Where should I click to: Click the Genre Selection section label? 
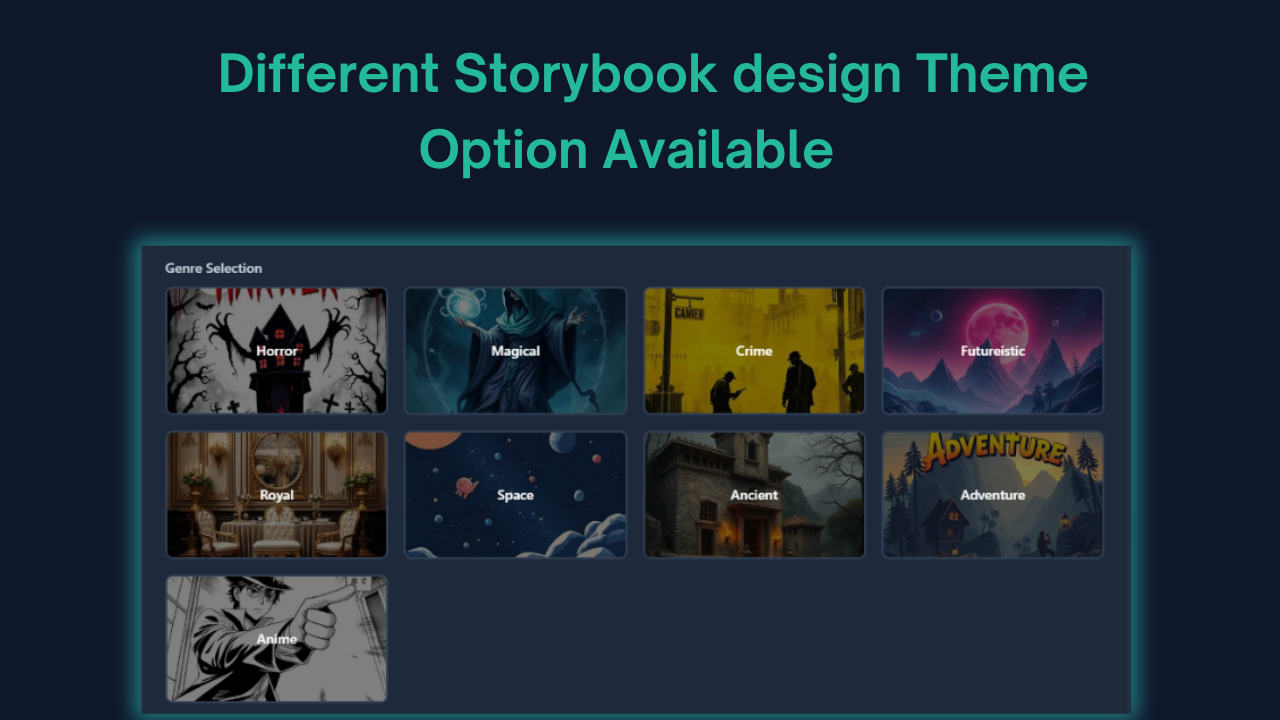coord(214,268)
